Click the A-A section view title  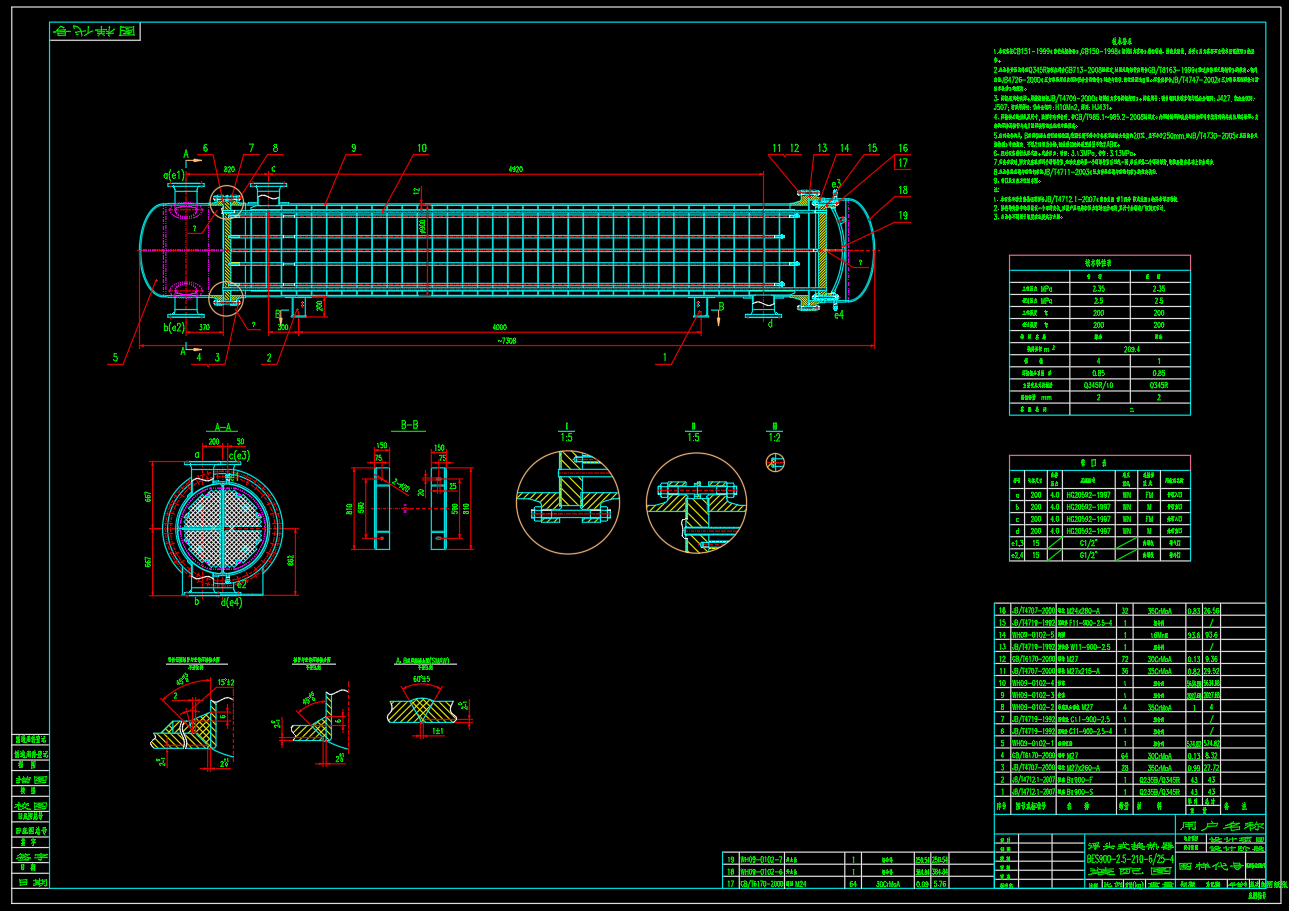[x=222, y=426]
